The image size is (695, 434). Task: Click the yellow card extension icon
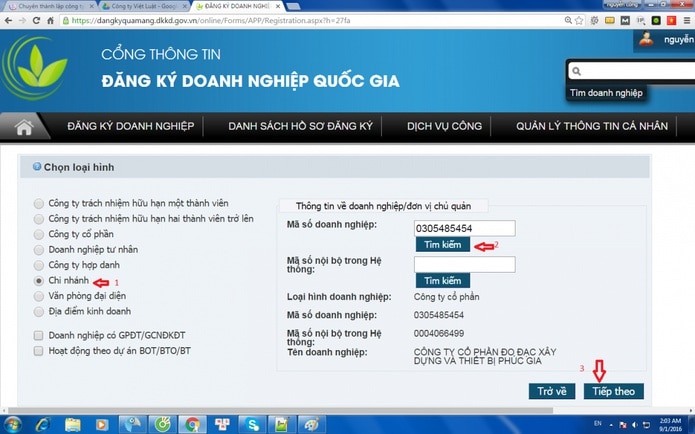pyautogui.click(x=610, y=20)
